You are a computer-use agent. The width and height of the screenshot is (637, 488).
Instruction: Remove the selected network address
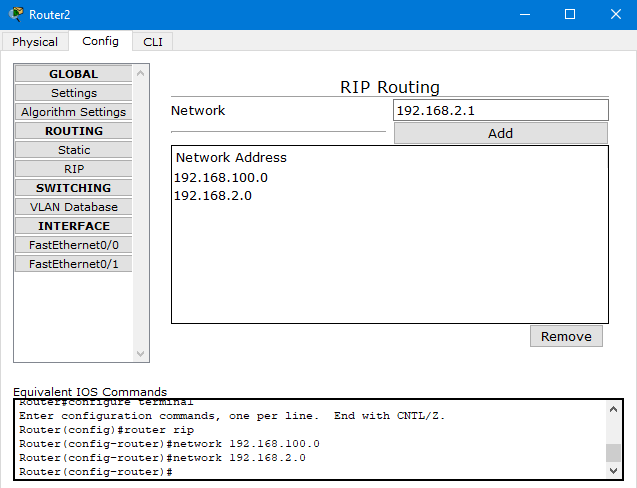tap(566, 336)
